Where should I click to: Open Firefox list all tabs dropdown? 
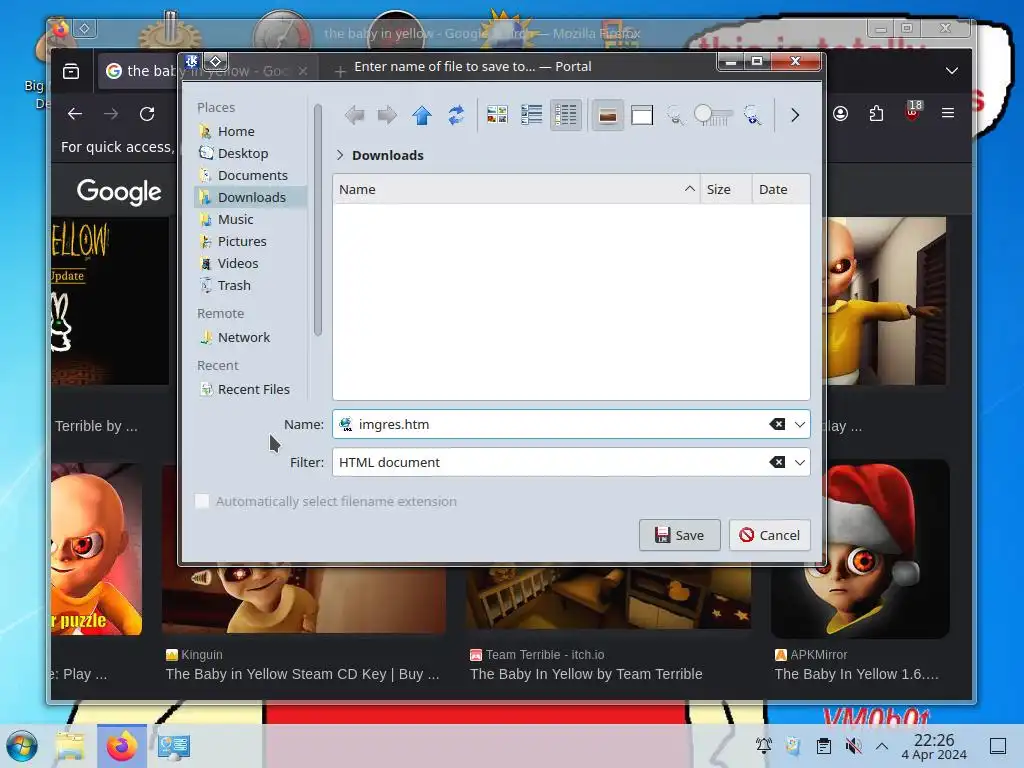click(x=952, y=71)
